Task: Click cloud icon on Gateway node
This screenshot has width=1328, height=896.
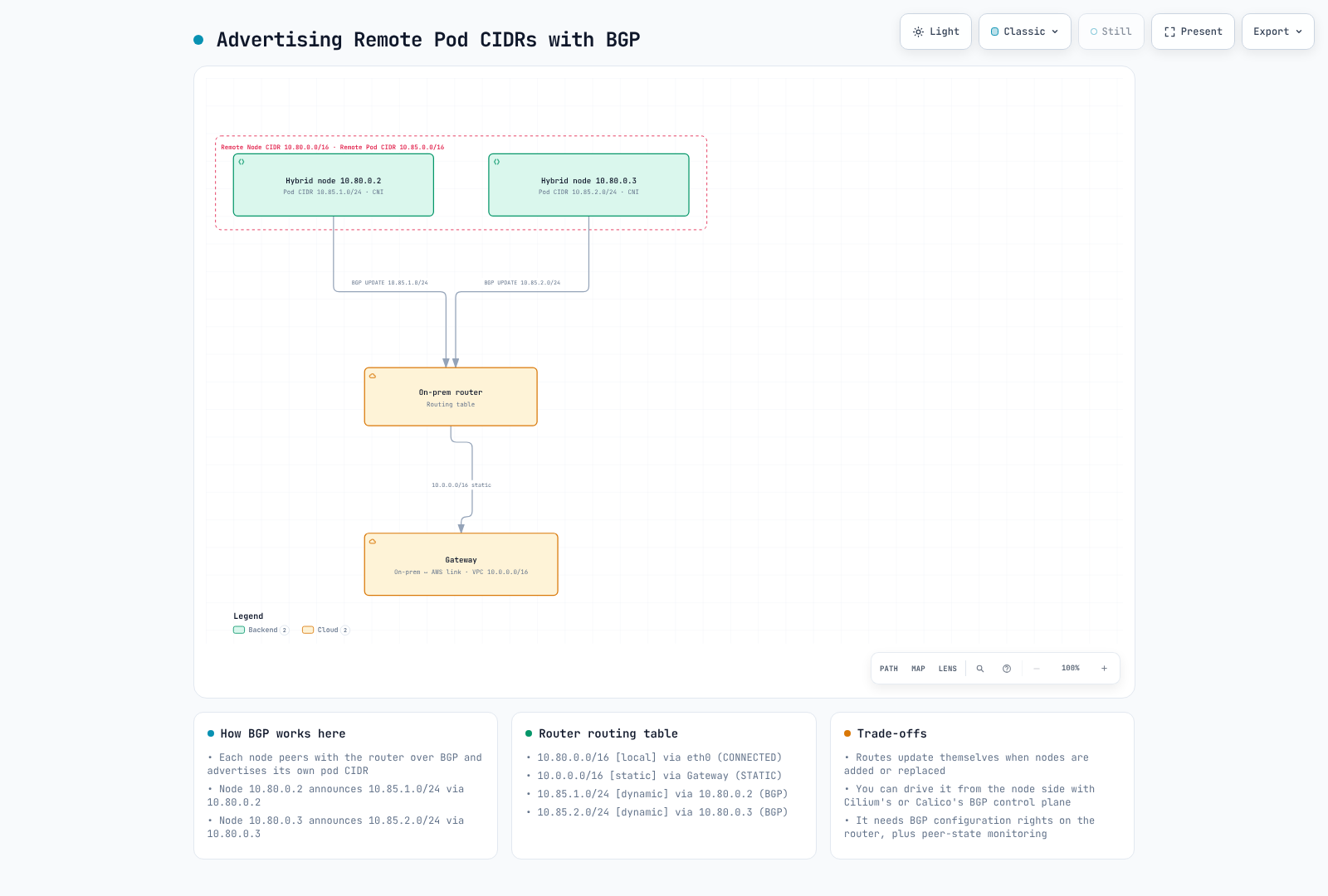Action: pos(373,542)
